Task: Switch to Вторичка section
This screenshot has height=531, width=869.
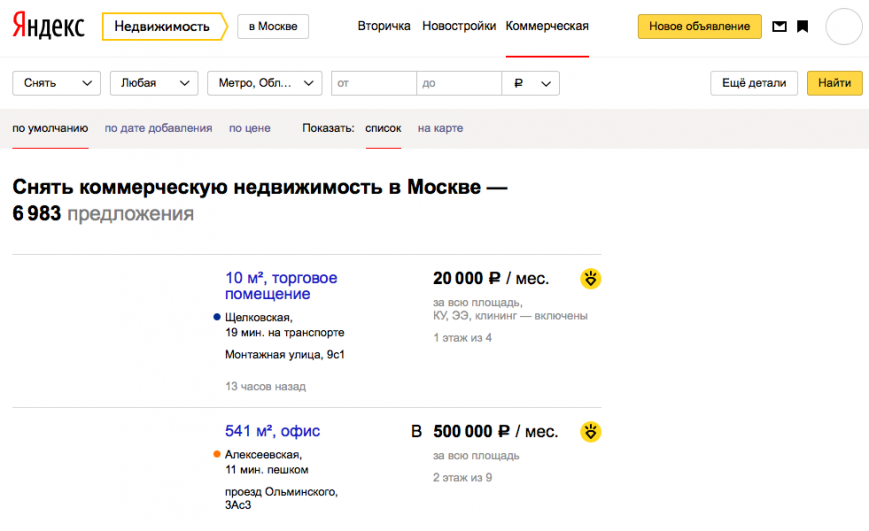Action: pos(384,26)
